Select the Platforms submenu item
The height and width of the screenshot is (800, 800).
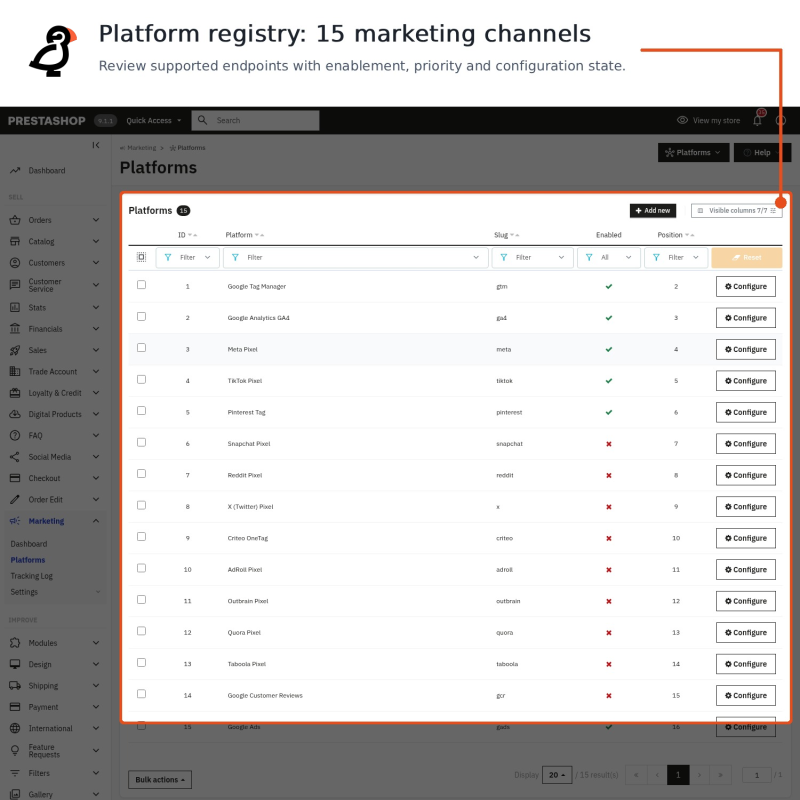coord(28,560)
